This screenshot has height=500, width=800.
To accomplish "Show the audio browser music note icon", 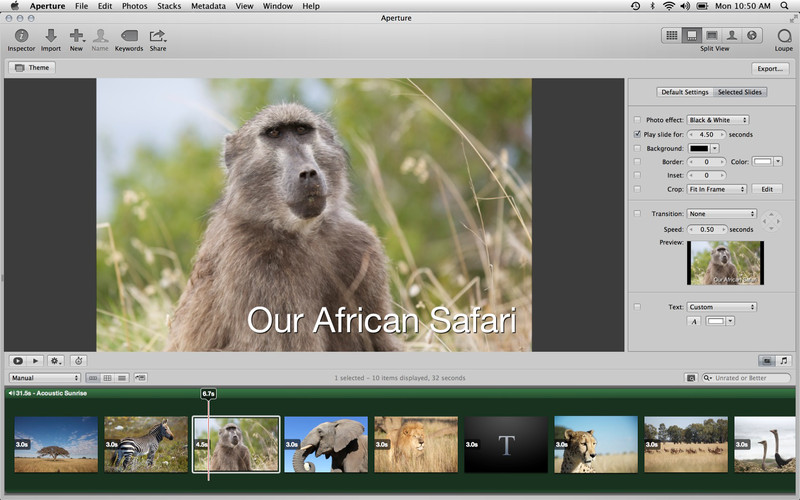I will 784,360.
